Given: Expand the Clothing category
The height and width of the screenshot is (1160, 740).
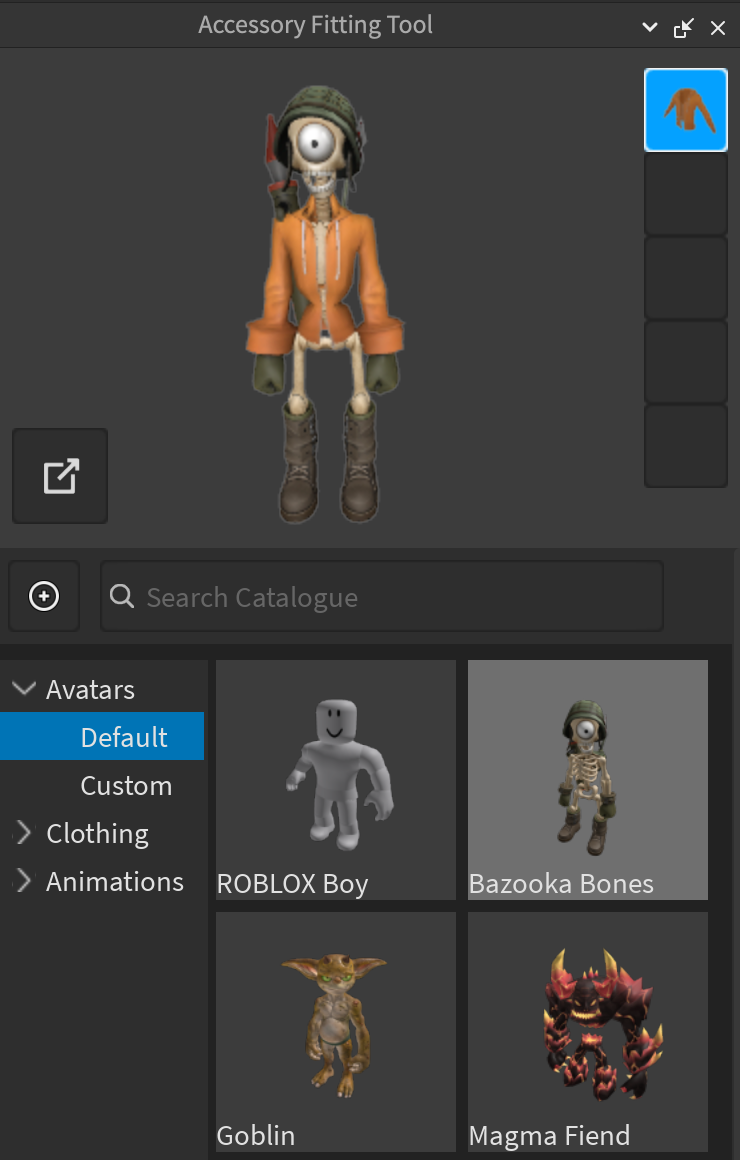Looking at the screenshot, I should coord(22,833).
